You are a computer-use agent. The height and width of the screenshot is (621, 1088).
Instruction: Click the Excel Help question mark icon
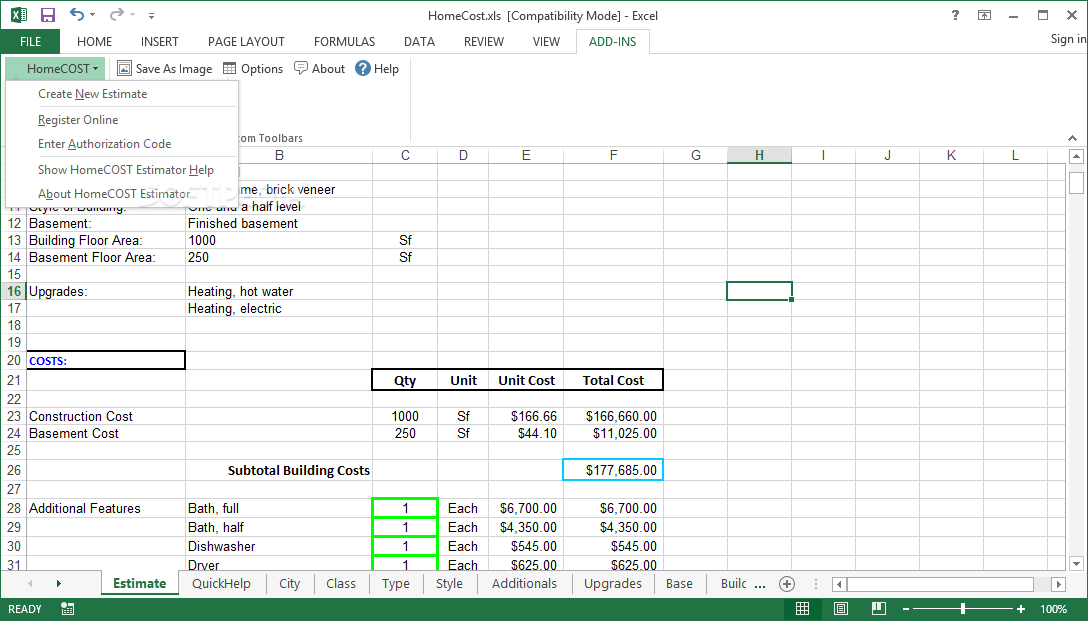(955, 15)
